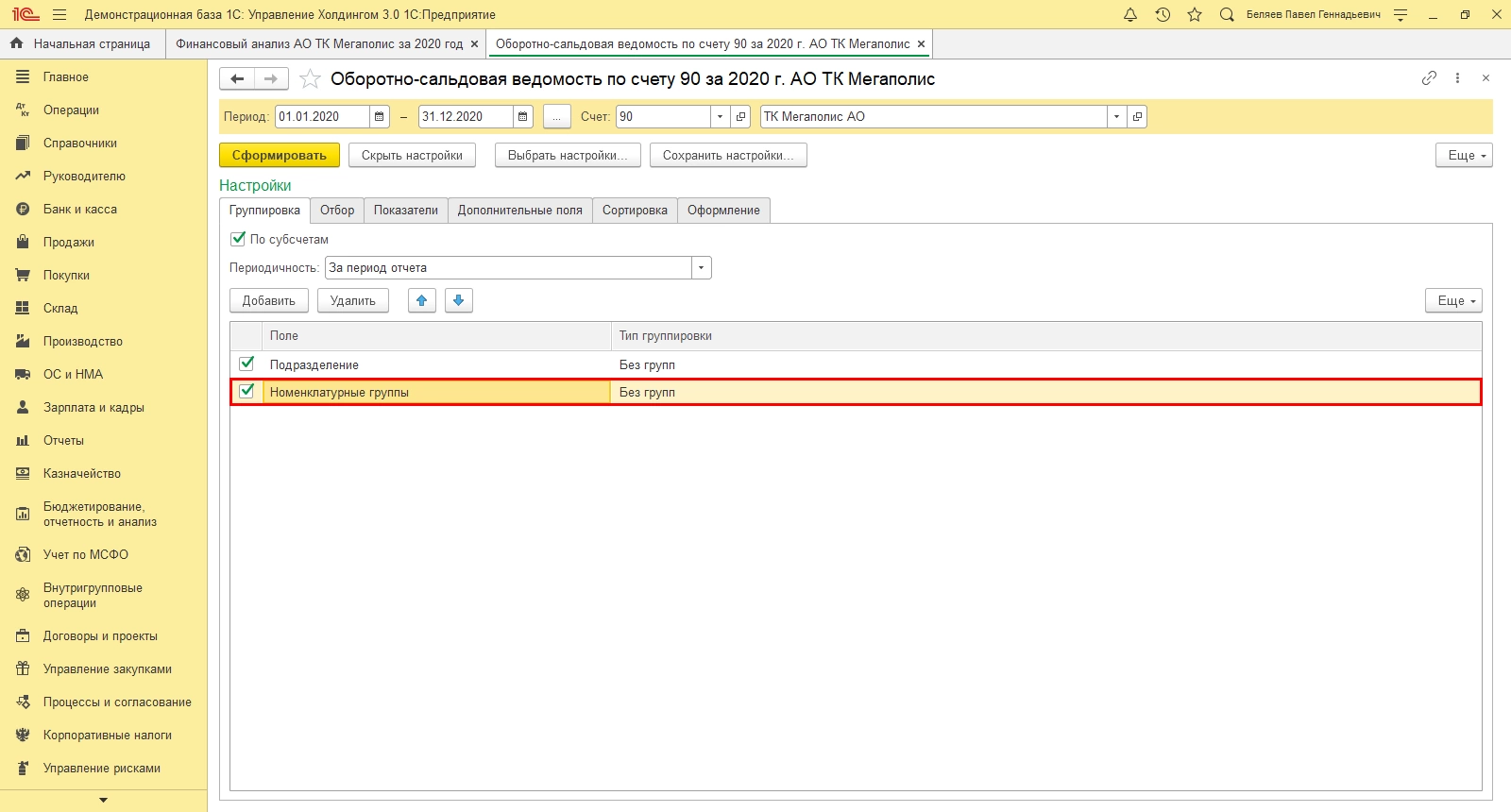Uncheck Подразделение grouping row checkbox
1511x812 pixels.
pos(246,364)
